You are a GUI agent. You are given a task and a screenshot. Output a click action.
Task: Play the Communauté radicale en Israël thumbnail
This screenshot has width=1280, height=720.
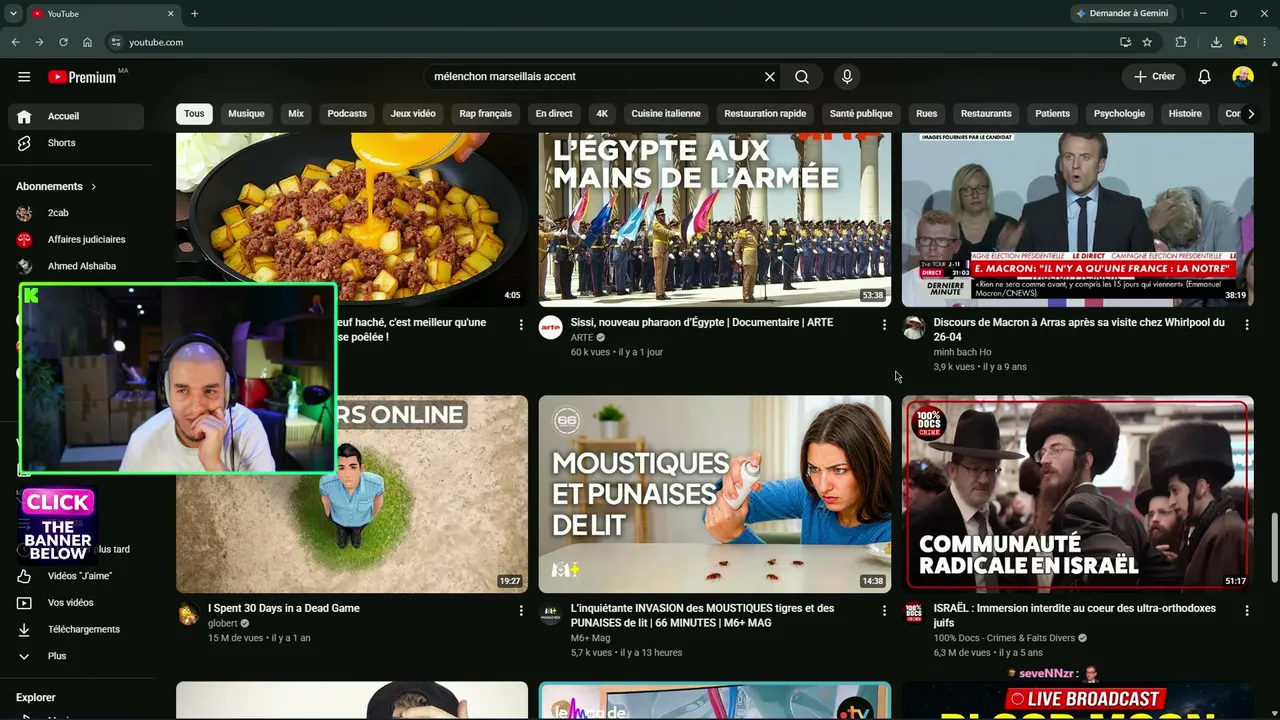1078,494
